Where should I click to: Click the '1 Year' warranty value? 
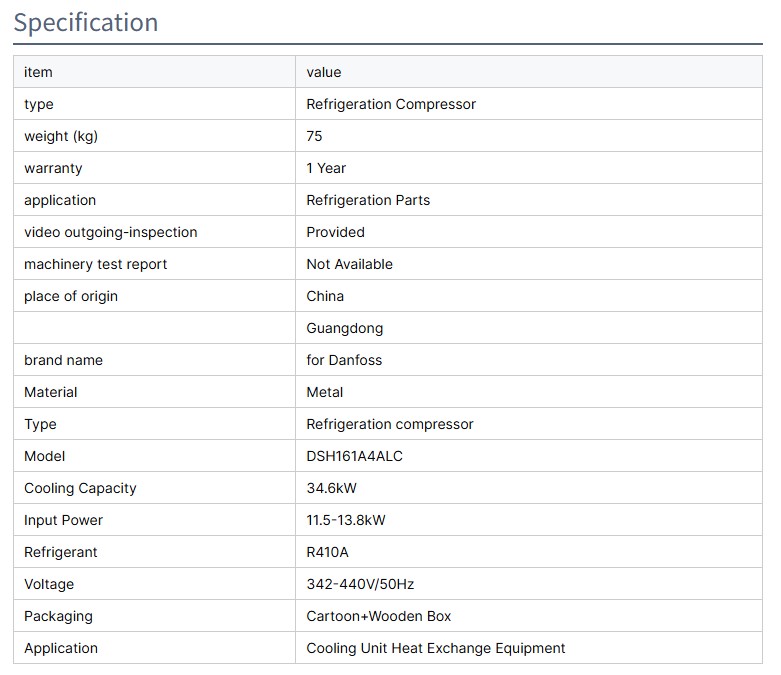click(x=326, y=168)
